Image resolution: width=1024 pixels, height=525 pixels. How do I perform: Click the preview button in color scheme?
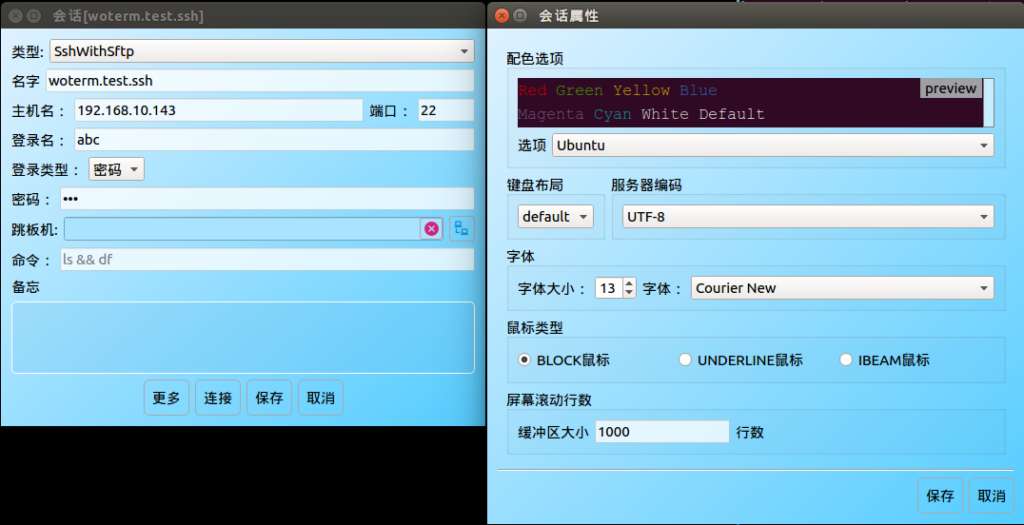951,88
